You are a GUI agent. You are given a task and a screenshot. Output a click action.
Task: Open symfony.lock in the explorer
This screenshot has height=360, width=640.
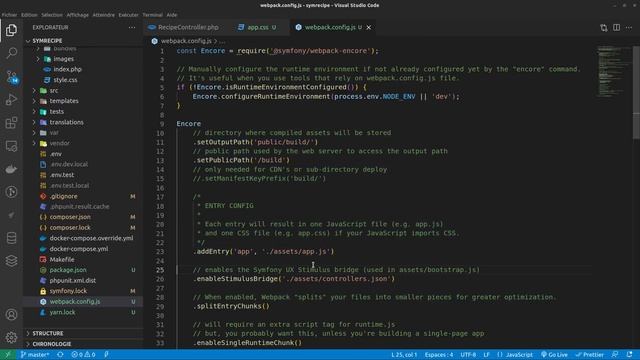(68, 291)
